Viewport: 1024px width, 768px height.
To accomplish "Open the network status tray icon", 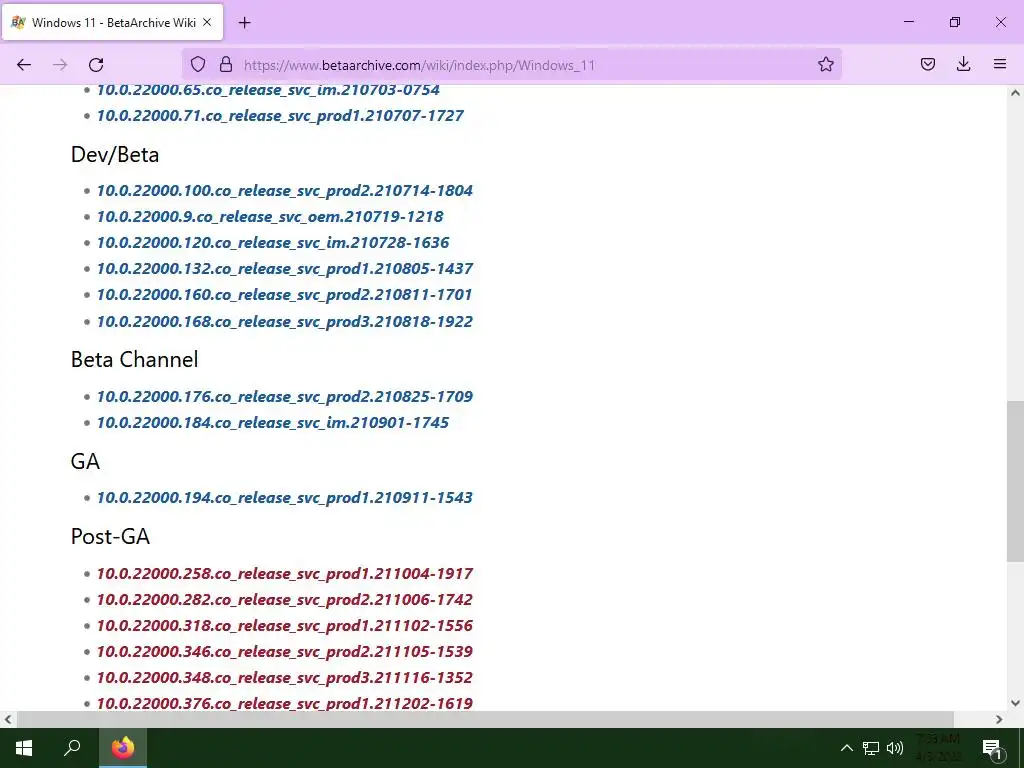I will [871, 748].
